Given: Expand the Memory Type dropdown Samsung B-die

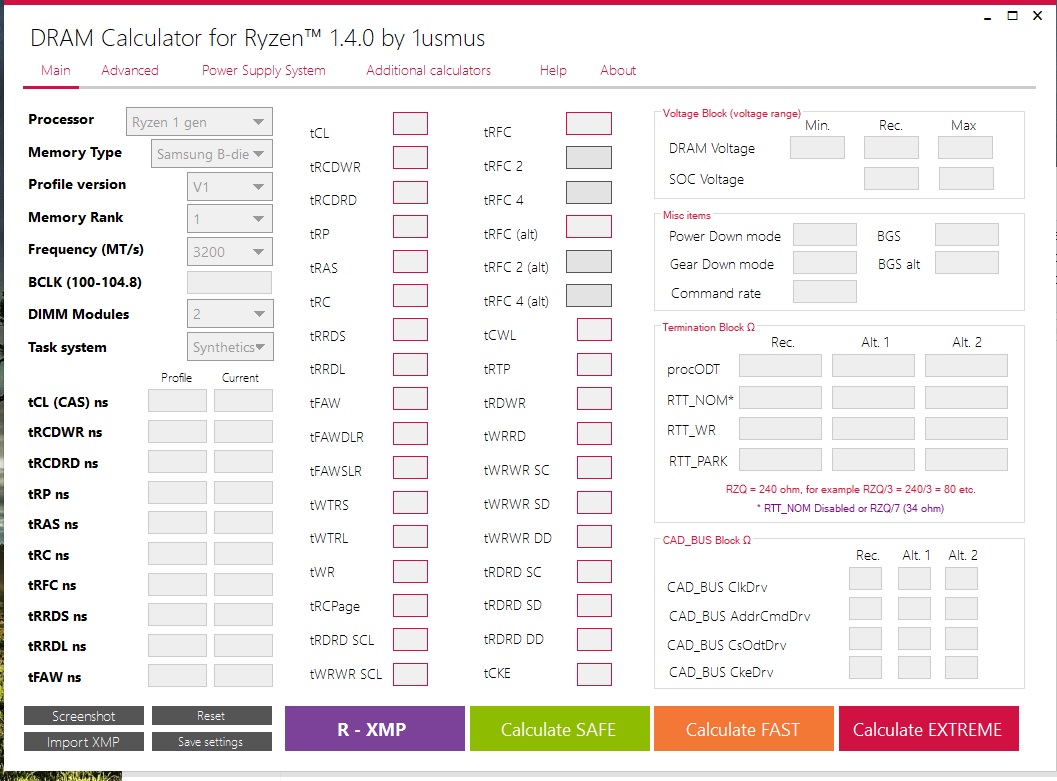Looking at the screenshot, I should click(x=212, y=154).
